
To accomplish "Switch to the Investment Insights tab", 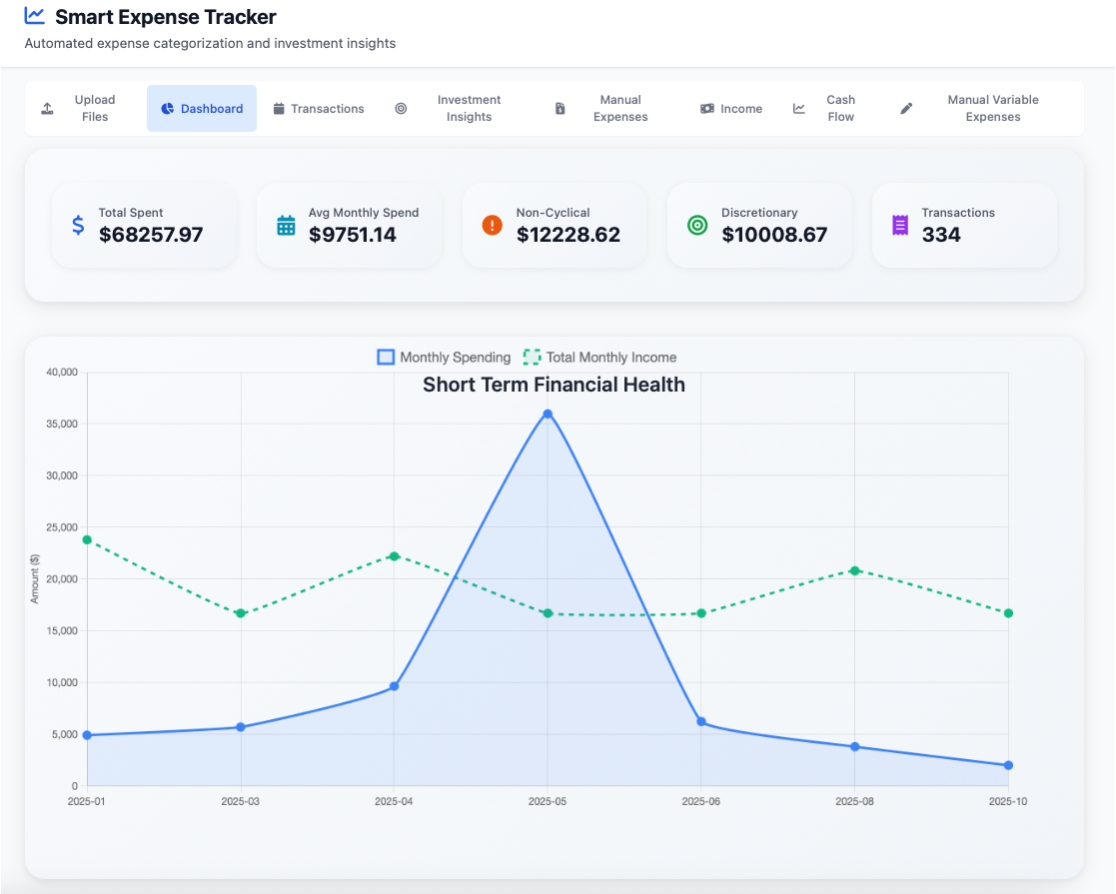I will tap(468, 109).
